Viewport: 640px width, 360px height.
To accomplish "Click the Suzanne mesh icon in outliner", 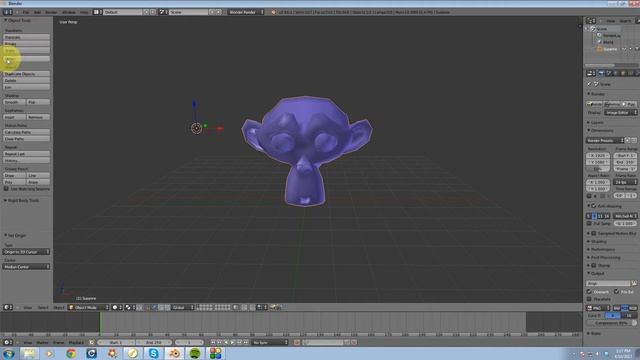I will pyautogui.click(x=600, y=49).
